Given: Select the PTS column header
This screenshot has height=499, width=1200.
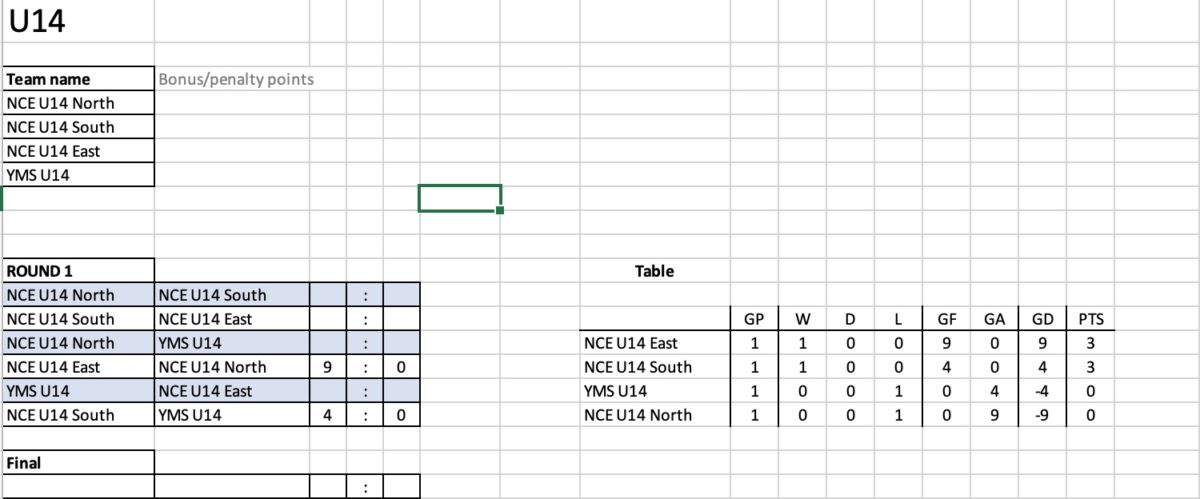Looking at the screenshot, I should pyautogui.click(x=1091, y=319).
